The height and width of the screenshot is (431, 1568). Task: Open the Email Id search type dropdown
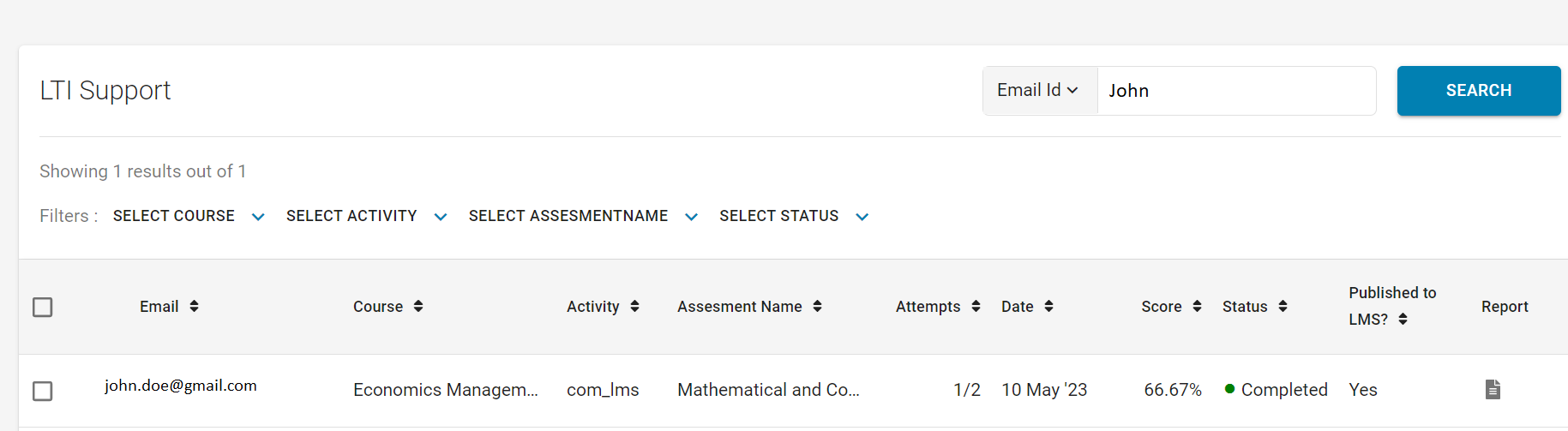(x=1039, y=90)
